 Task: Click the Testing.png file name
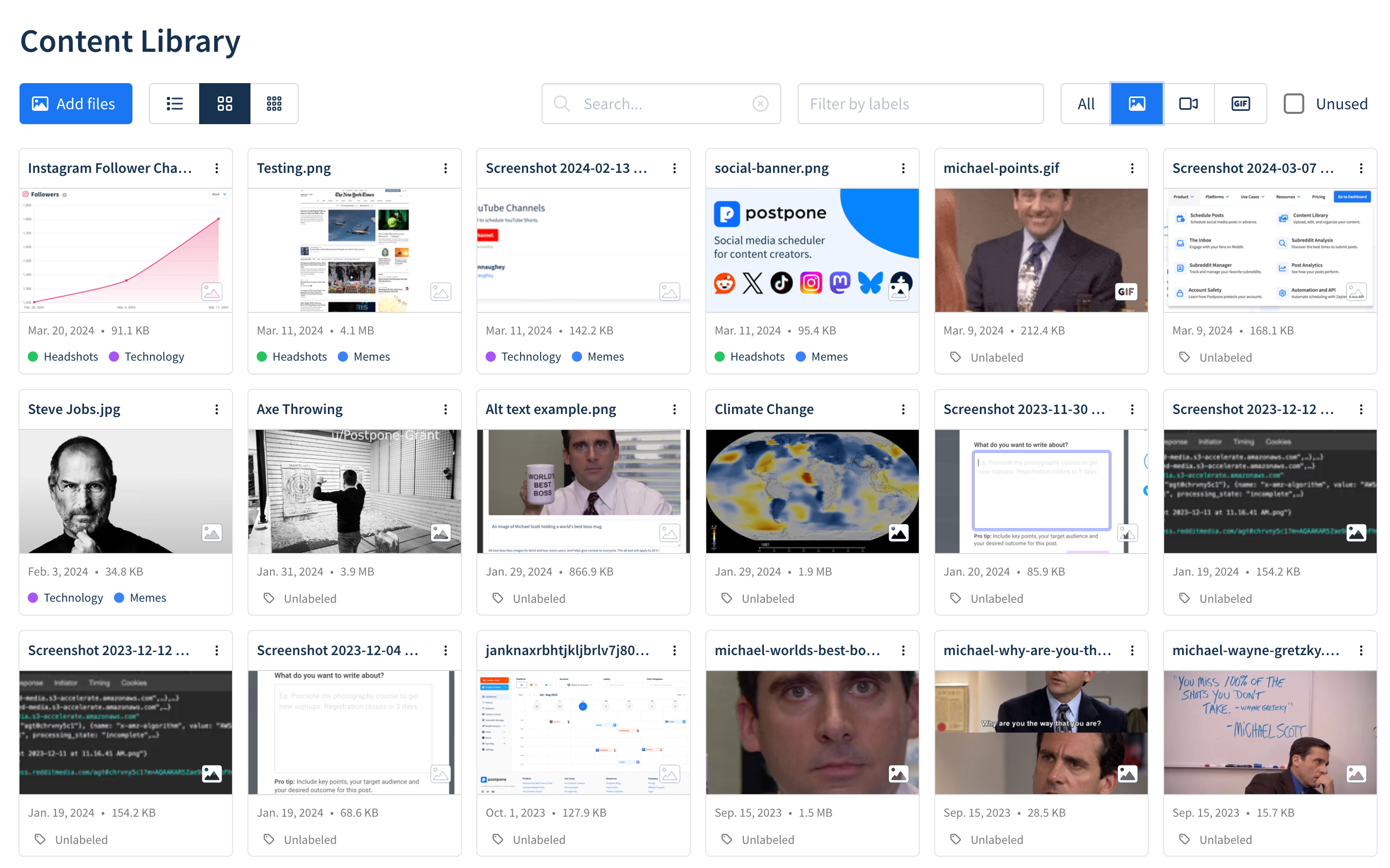[x=294, y=168]
